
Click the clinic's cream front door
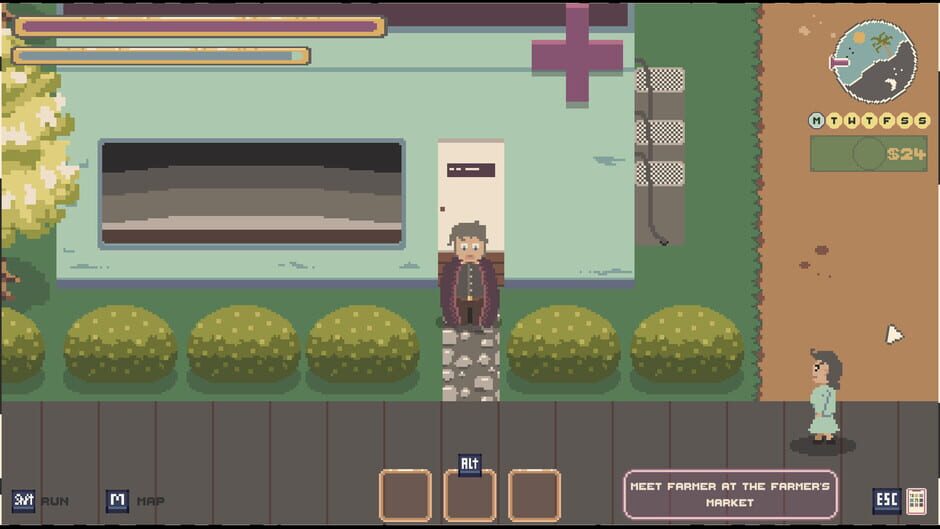tap(471, 196)
